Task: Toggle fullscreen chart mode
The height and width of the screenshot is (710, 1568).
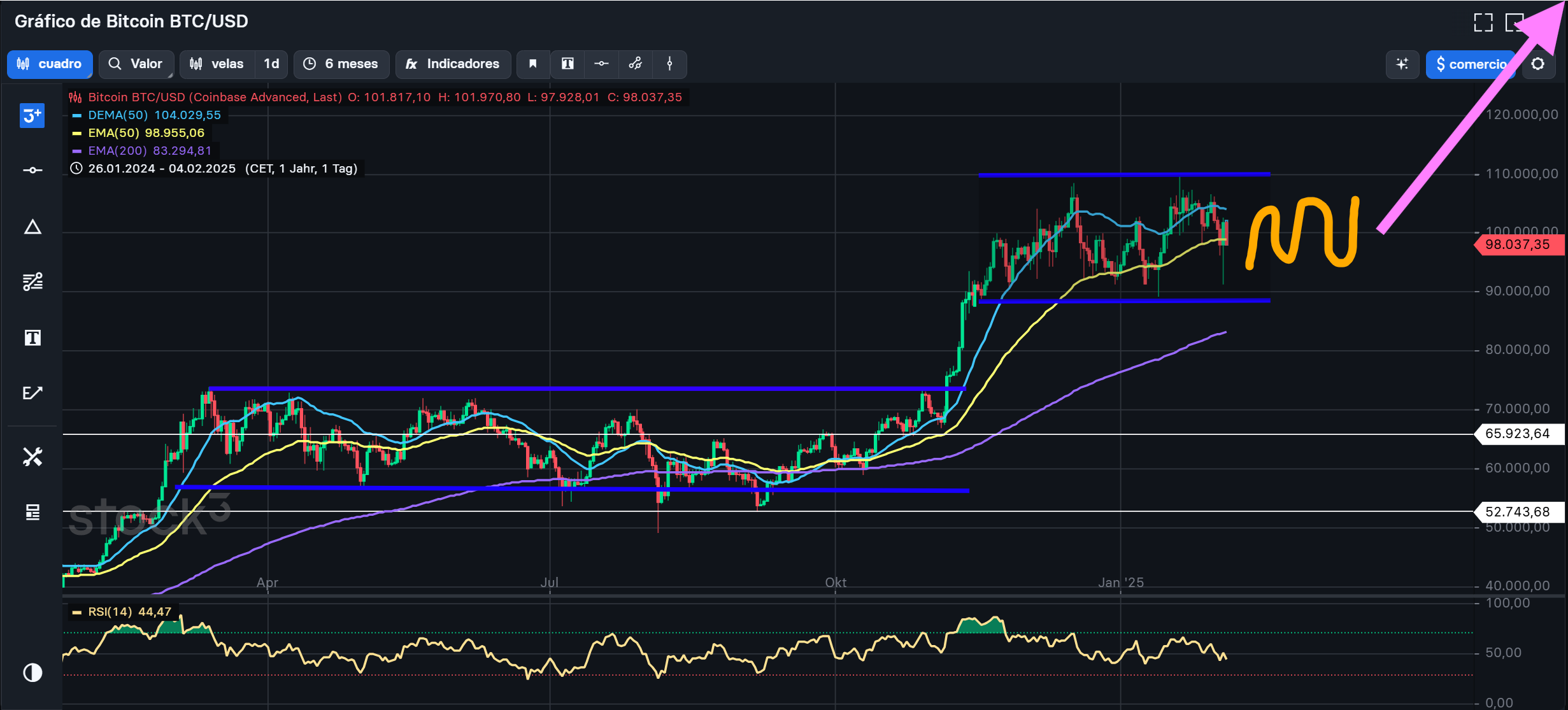Action: (1483, 22)
